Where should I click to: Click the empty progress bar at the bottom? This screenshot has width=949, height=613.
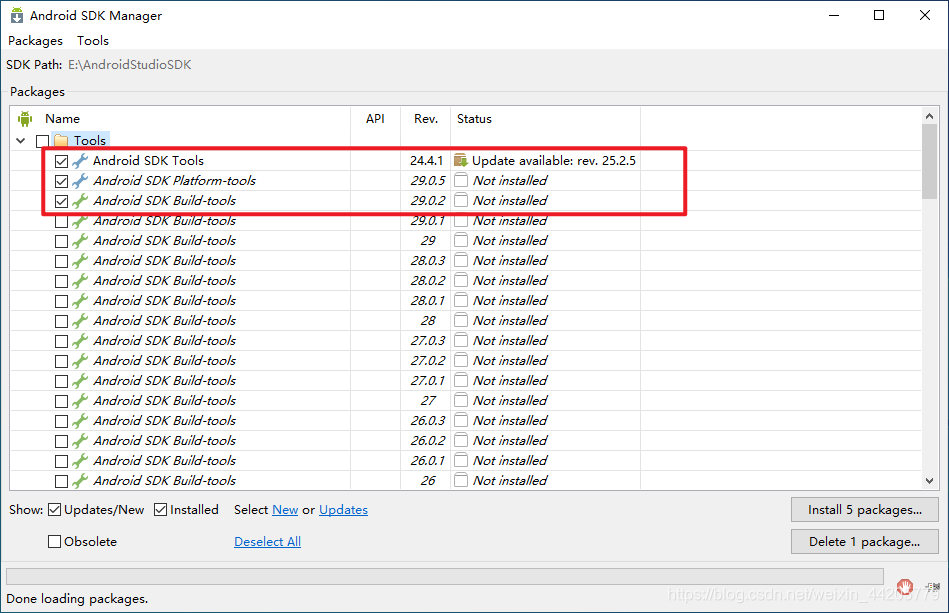(x=445, y=576)
